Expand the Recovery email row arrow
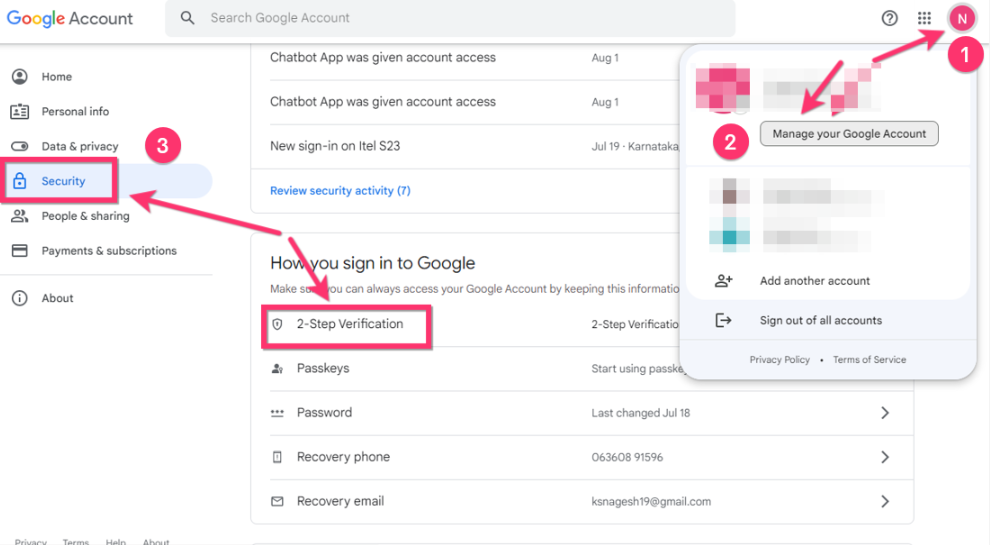 [x=884, y=501]
